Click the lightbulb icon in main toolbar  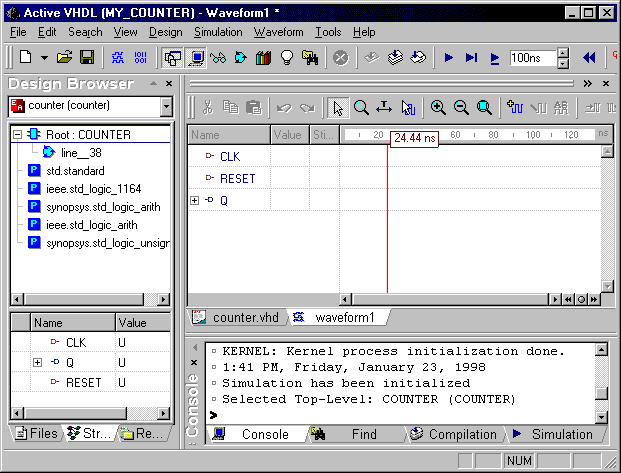[x=287, y=58]
